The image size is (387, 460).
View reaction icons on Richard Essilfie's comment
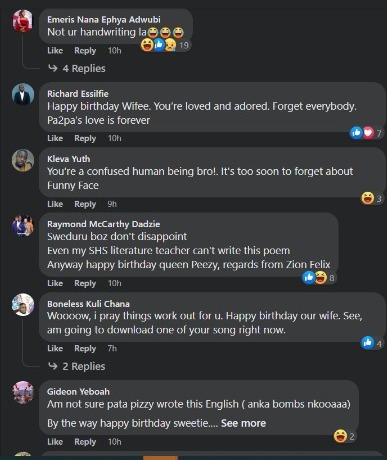366,133
